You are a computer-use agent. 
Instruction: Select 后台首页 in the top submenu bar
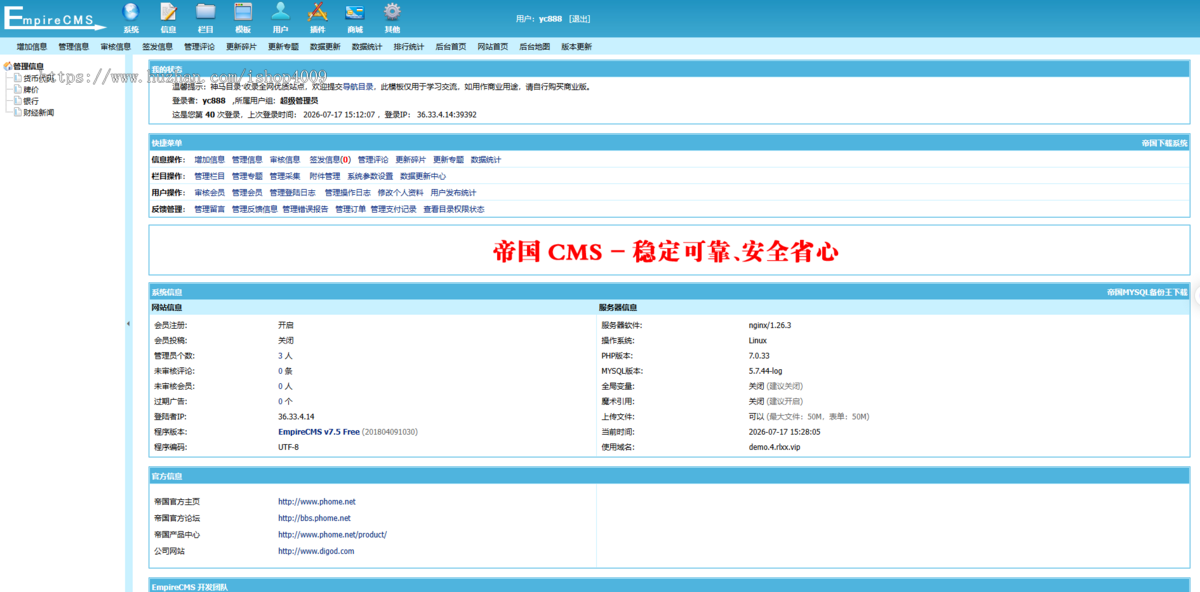click(x=452, y=46)
